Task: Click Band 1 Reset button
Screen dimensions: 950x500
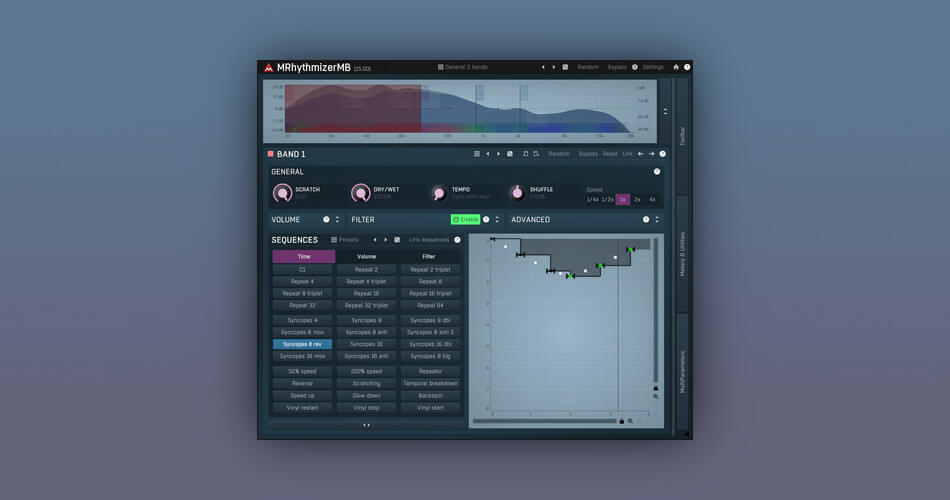Action: [x=610, y=154]
